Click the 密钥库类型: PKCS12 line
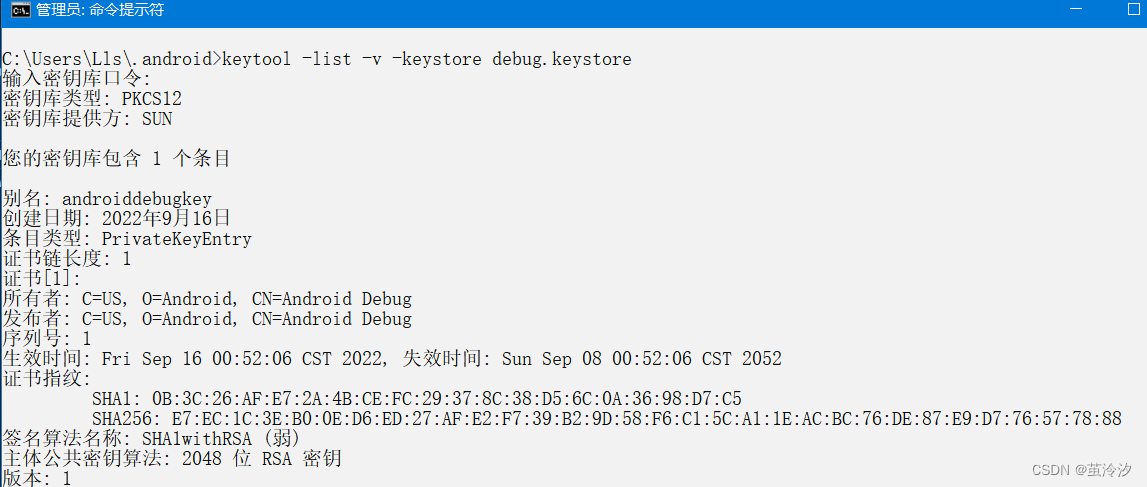1147x487 pixels. (x=92, y=99)
